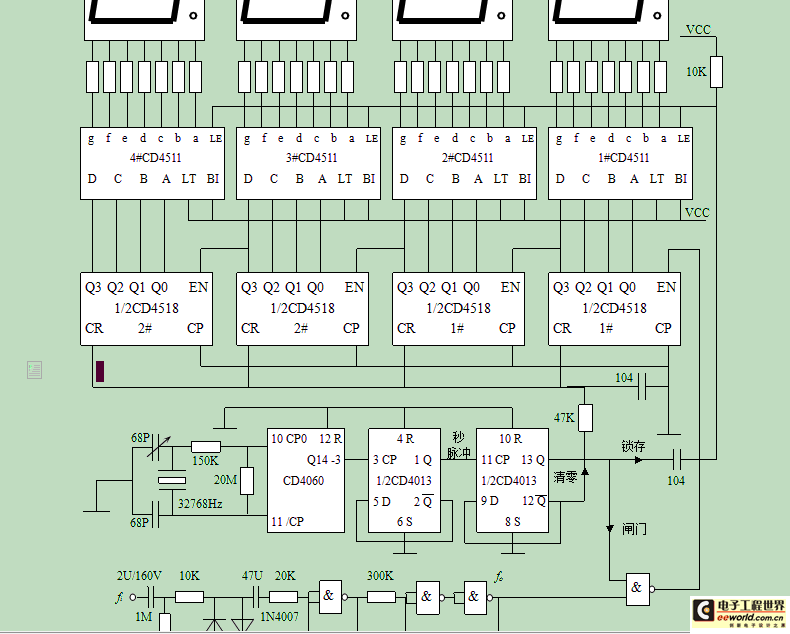The width and height of the screenshot is (790, 634).
Task: Click the 清零 signal label
Action: pos(565,477)
